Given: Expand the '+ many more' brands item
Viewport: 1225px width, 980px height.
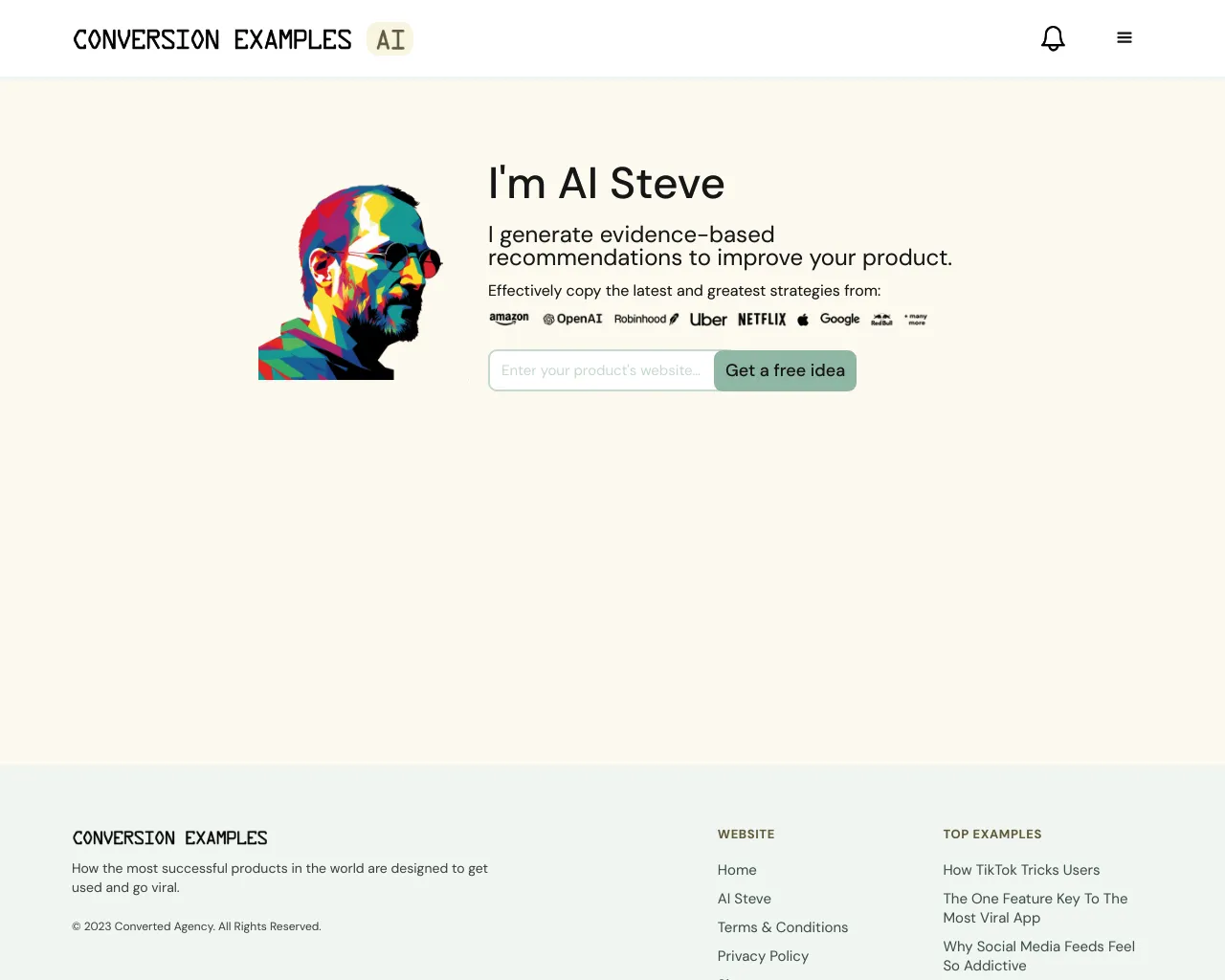Looking at the screenshot, I should pos(914,319).
